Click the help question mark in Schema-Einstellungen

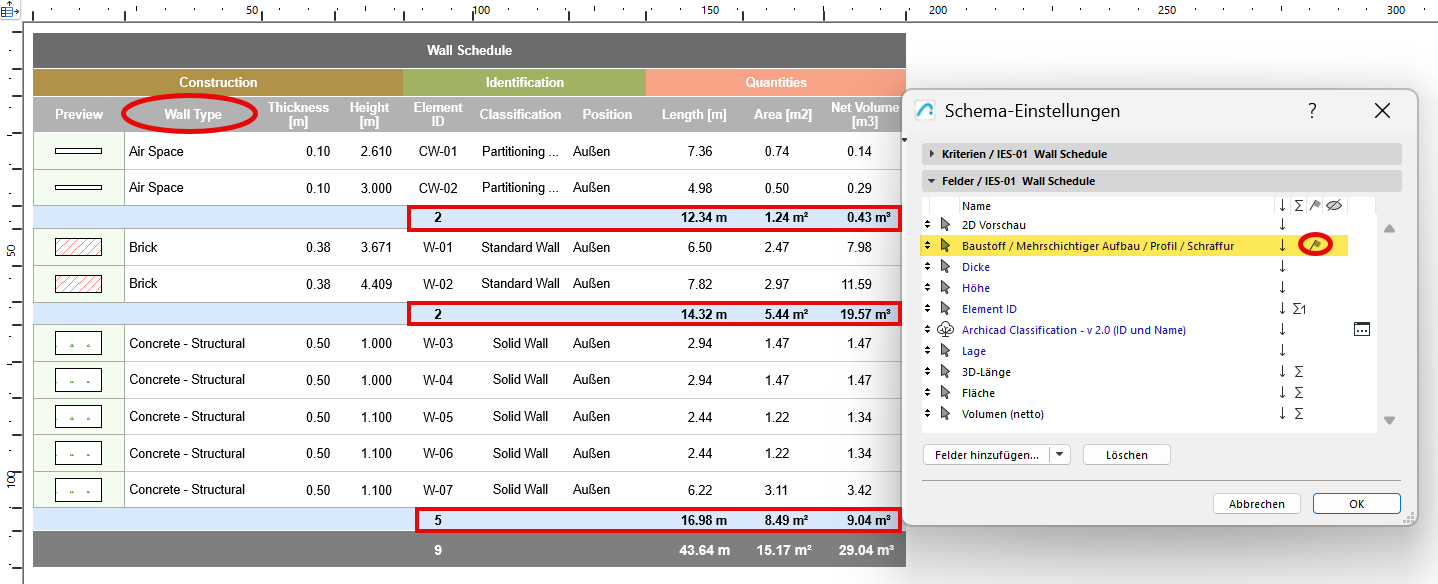1312,111
